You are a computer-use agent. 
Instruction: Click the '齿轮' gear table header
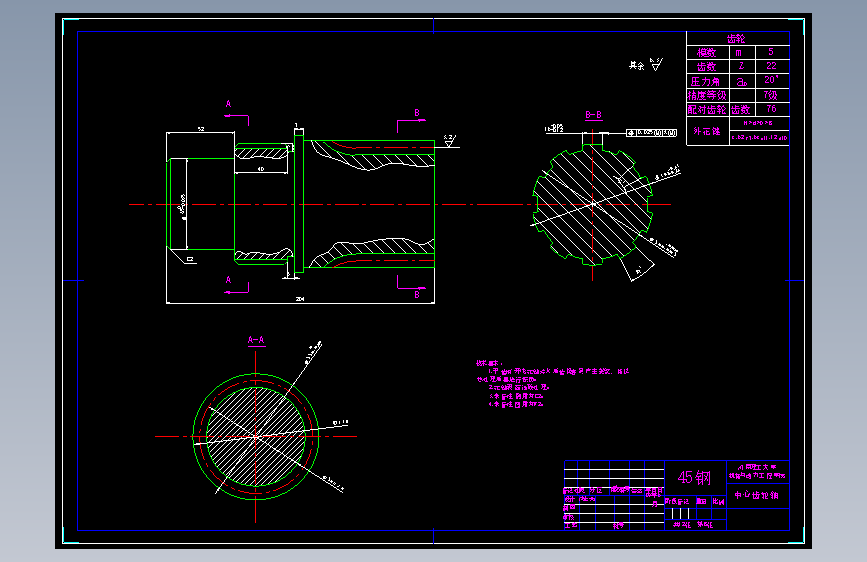736,39
